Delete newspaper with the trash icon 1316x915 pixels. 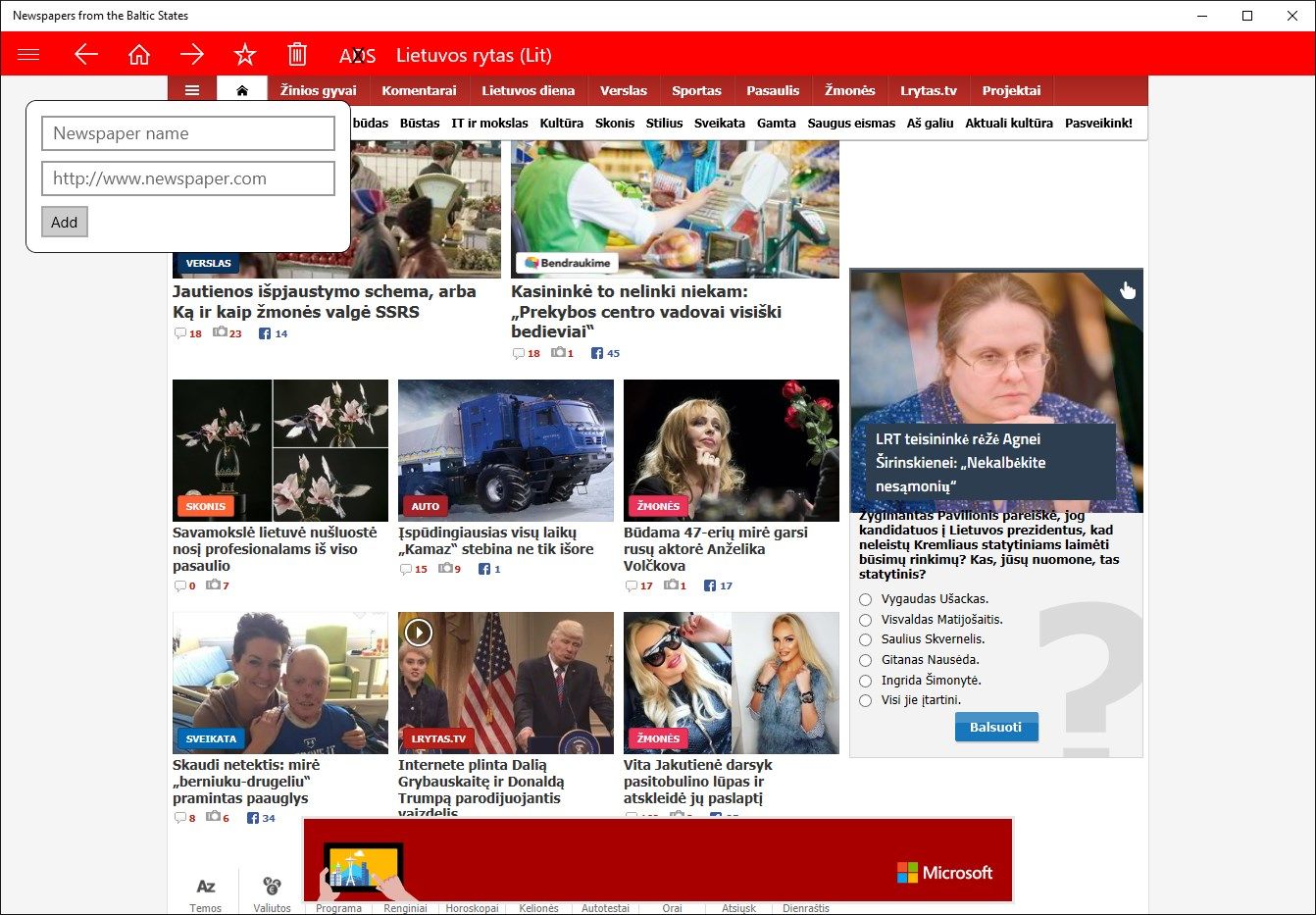point(297,55)
